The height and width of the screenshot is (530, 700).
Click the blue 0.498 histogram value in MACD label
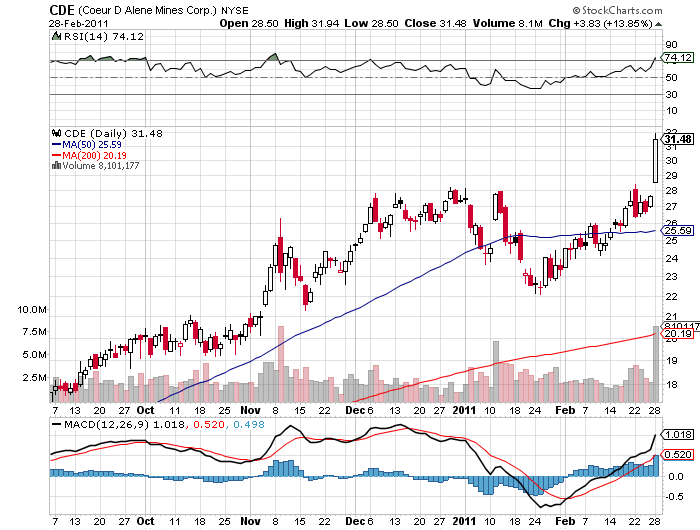(x=249, y=424)
